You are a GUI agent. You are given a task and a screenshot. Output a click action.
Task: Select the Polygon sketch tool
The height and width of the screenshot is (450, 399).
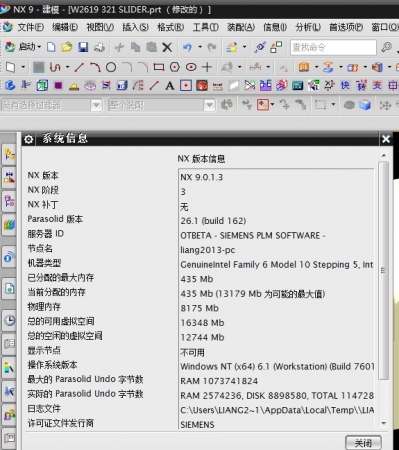pos(175,67)
